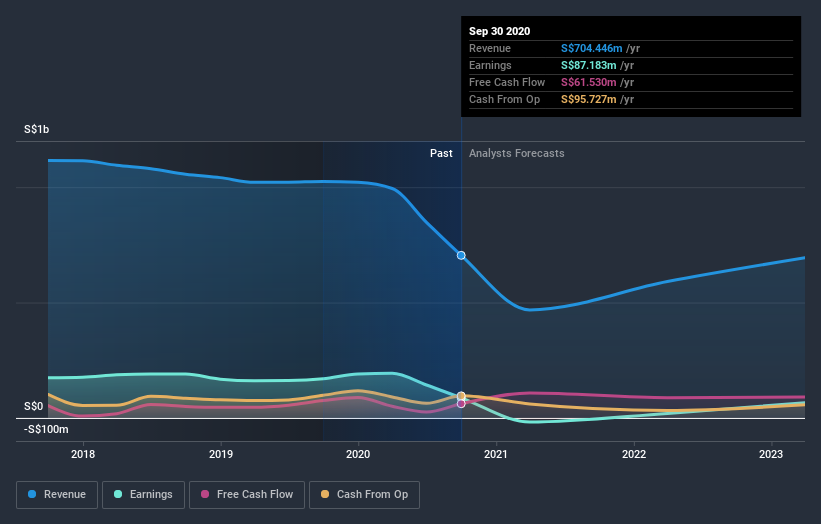Toggle the Revenue legend button
The height and width of the screenshot is (524, 821).
click(x=57, y=495)
